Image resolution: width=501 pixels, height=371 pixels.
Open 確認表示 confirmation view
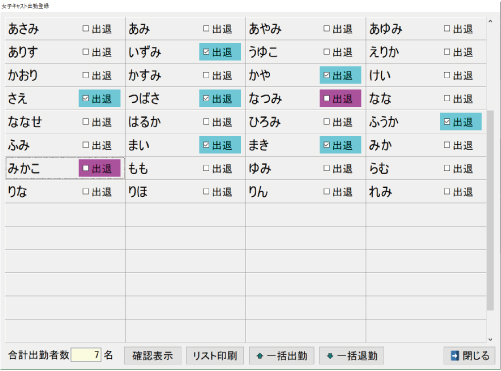[153, 356]
